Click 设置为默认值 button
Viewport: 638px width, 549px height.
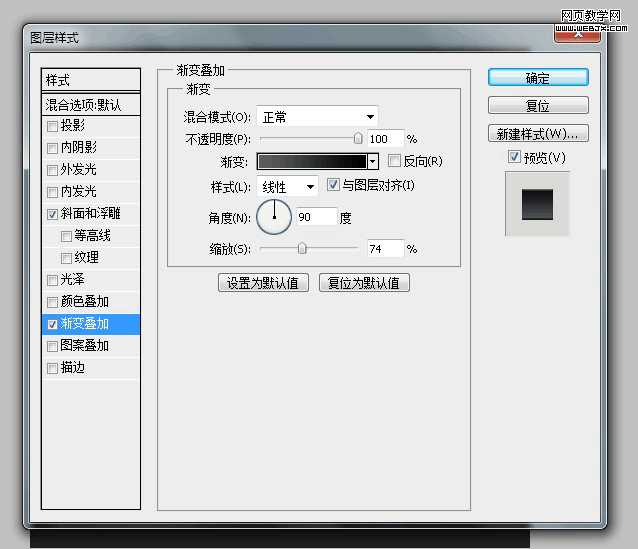264,283
